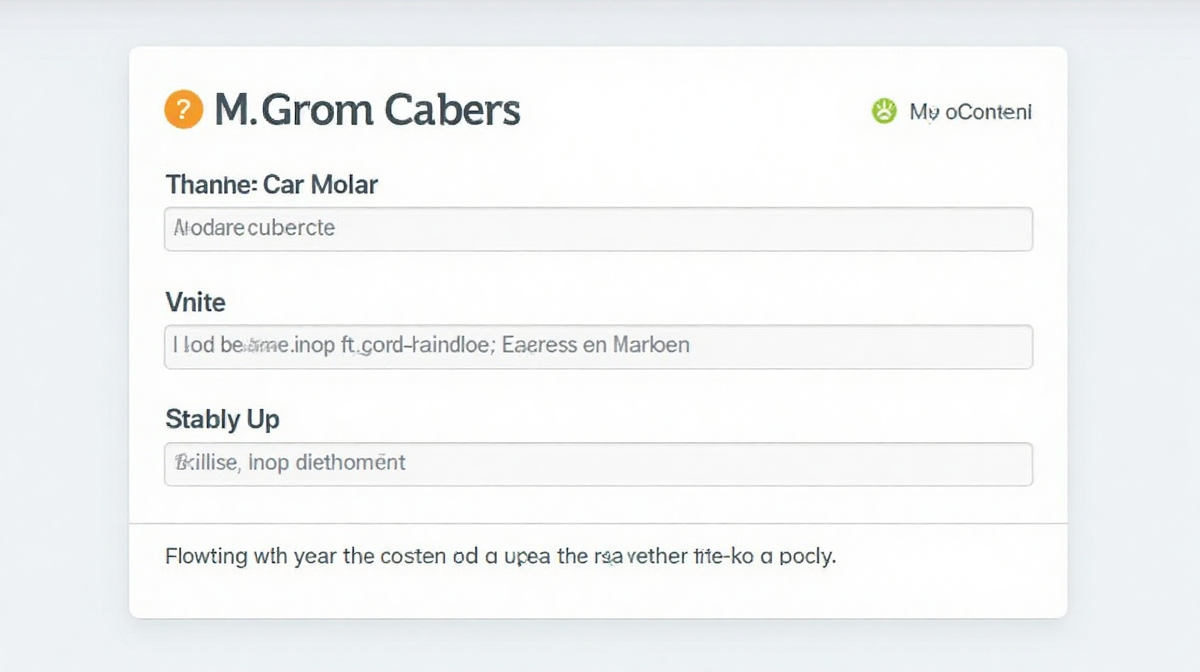Click the footer text starting with "Flowting"
The image size is (1200, 672).
[x=500, y=556]
